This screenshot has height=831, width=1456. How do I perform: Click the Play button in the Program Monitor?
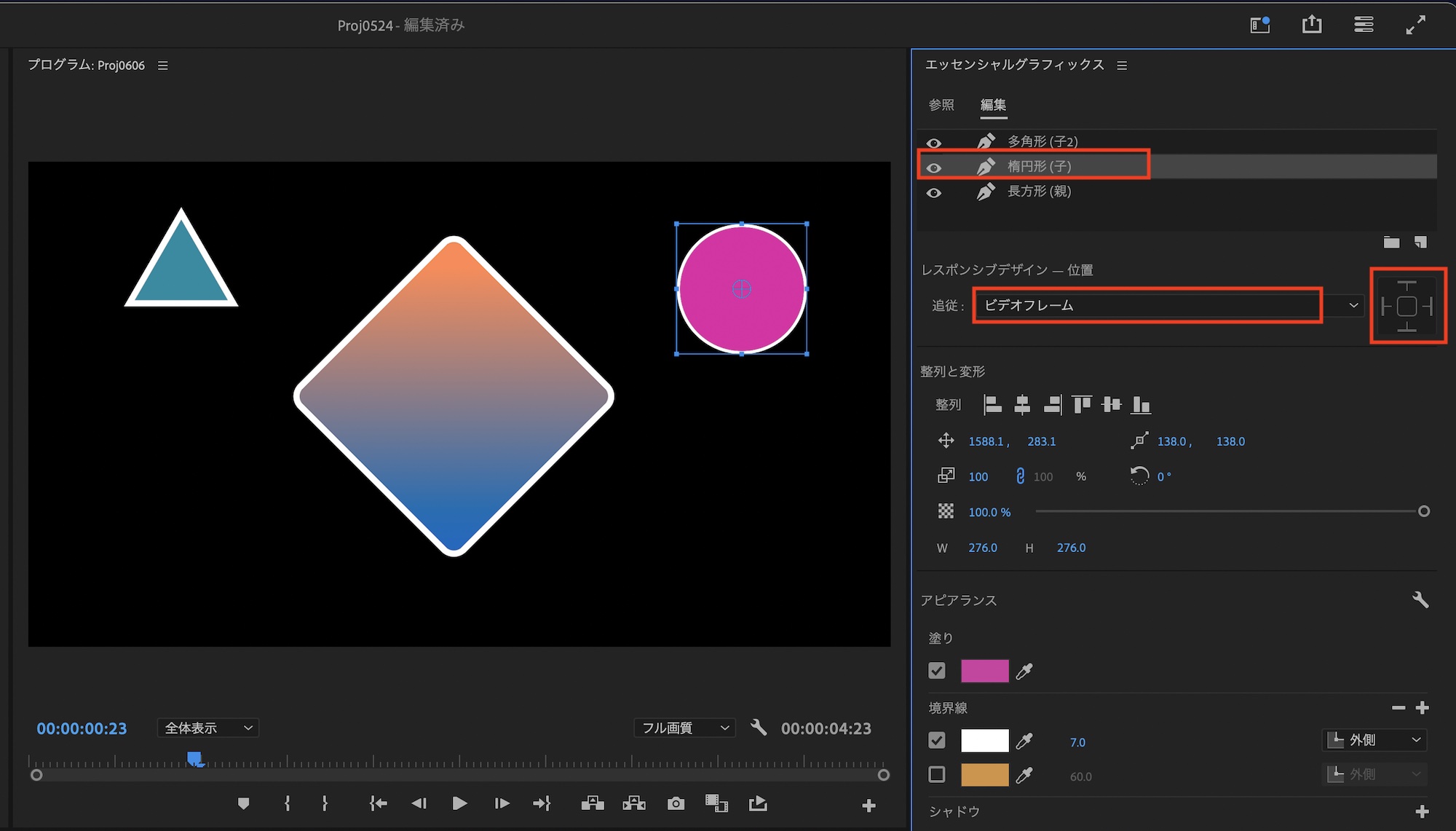(x=459, y=803)
